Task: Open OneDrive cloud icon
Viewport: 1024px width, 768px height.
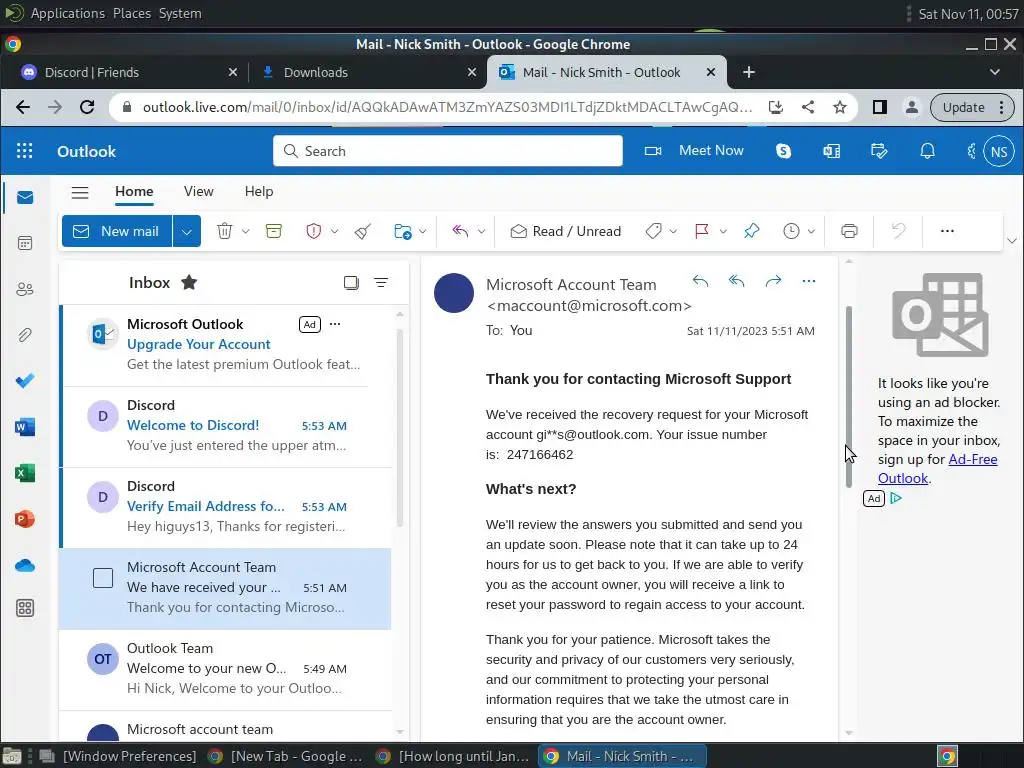Action: click(25, 565)
